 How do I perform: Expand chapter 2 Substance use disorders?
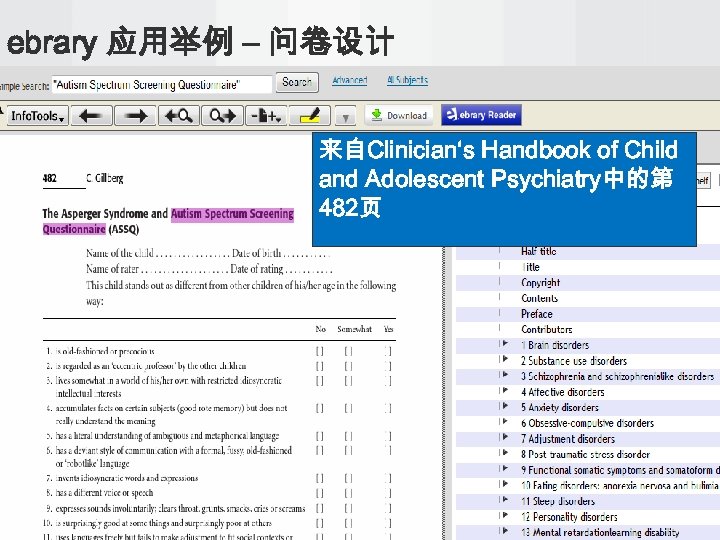(505, 359)
